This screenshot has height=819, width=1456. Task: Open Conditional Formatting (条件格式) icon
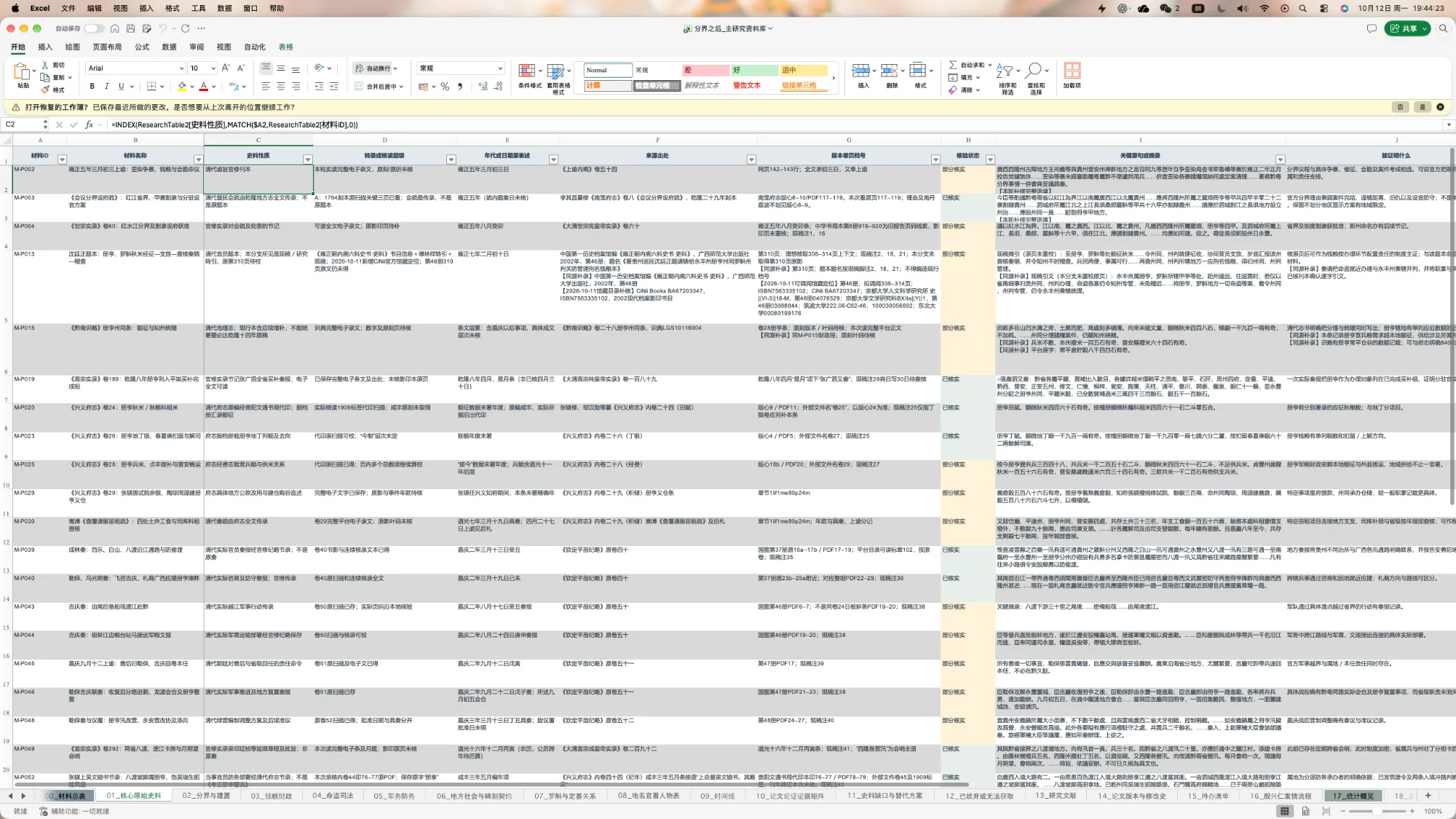pyautogui.click(x=526, y=71)
